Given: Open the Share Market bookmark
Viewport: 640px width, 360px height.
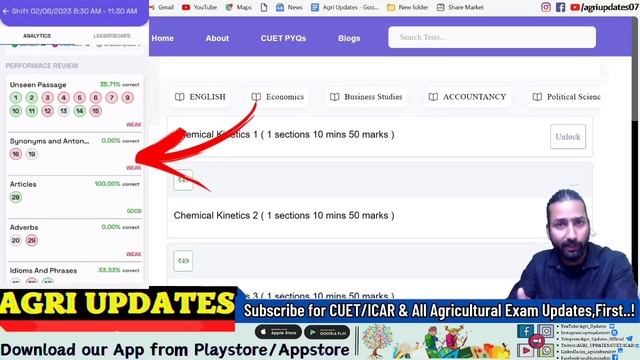Looking at the screenshot, I should (460, 7).
